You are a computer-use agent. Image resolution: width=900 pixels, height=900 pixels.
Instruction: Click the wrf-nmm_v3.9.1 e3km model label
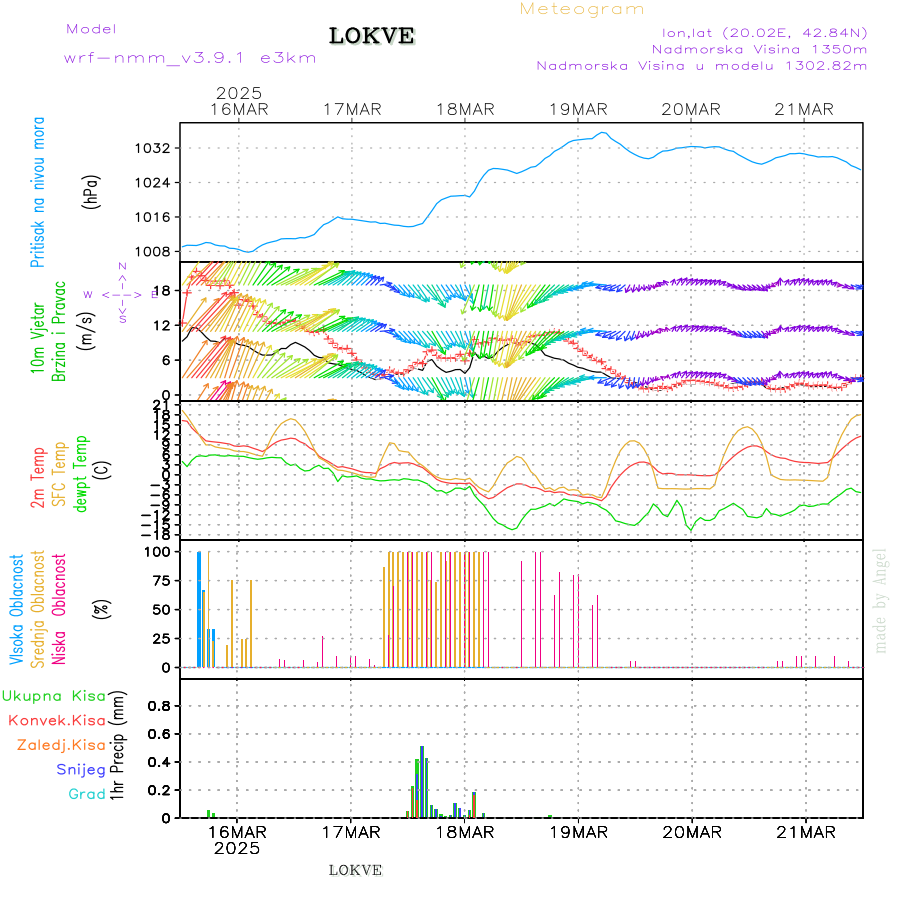(190, 58)
